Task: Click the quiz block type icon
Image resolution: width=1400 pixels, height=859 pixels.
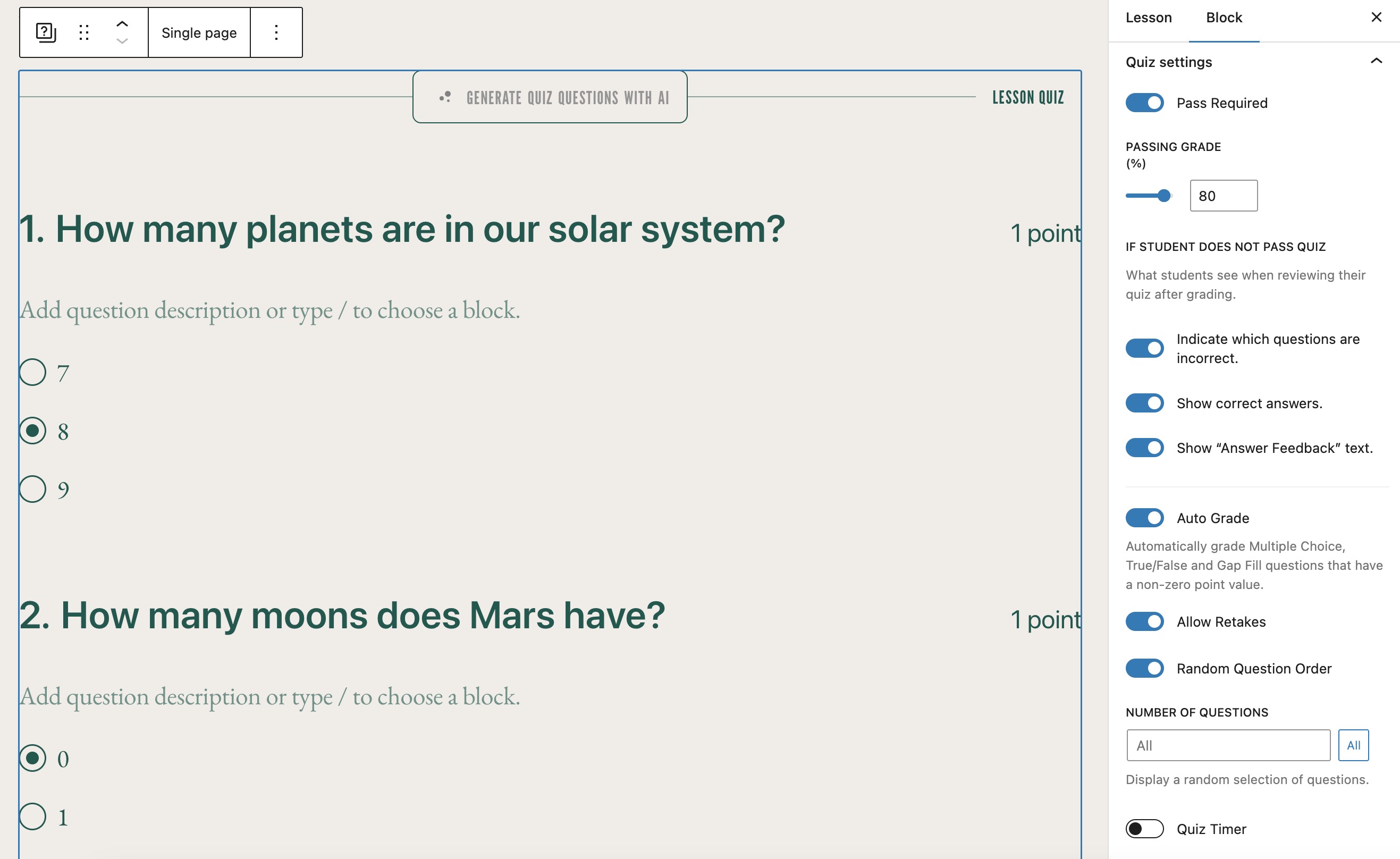Action: pos(46,32)
